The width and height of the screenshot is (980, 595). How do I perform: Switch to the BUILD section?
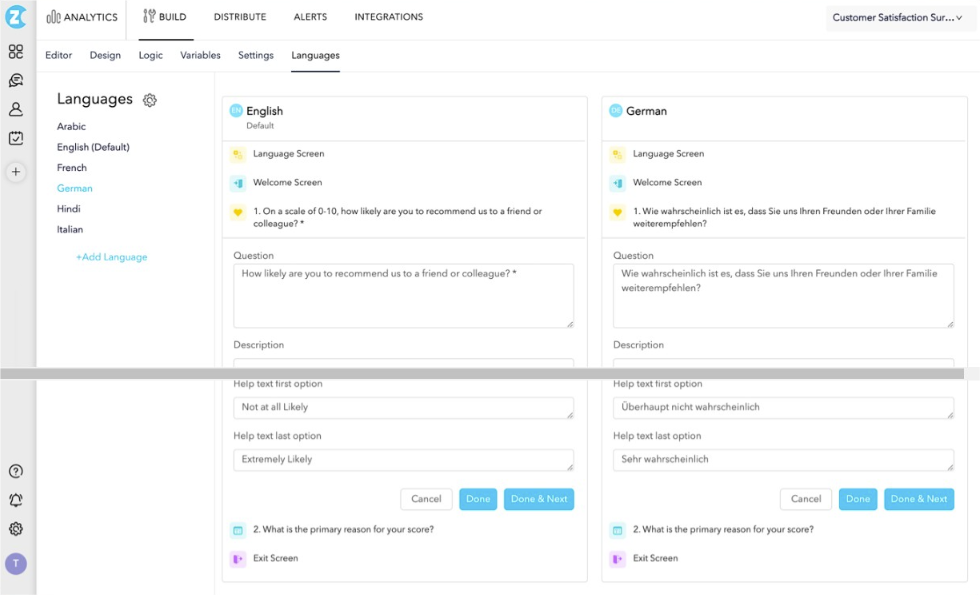[165, 16]
